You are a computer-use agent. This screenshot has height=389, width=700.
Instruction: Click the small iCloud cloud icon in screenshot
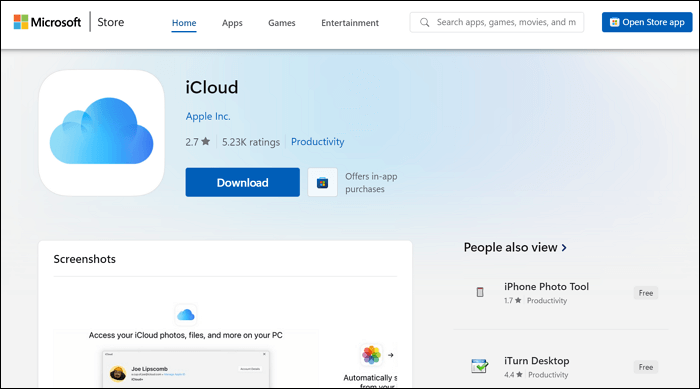click(186, 315)
